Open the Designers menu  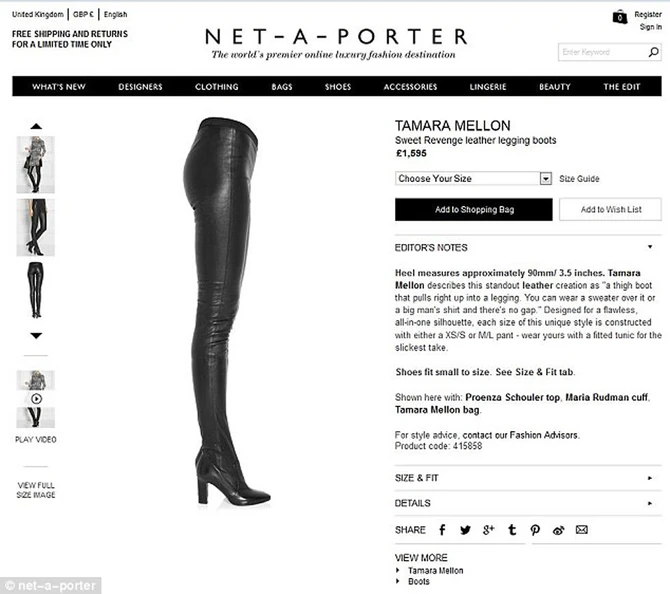(x=140, y=87)
